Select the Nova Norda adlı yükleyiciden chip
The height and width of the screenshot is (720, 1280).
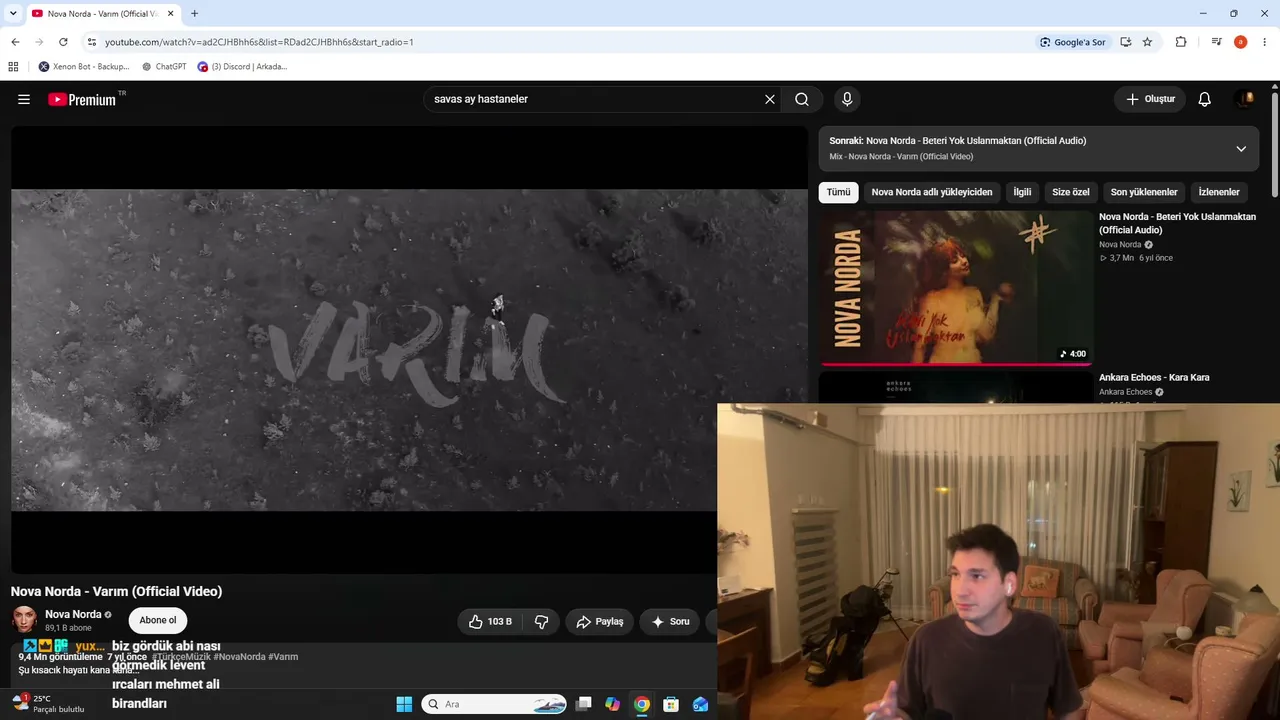[x=932, y=192]
